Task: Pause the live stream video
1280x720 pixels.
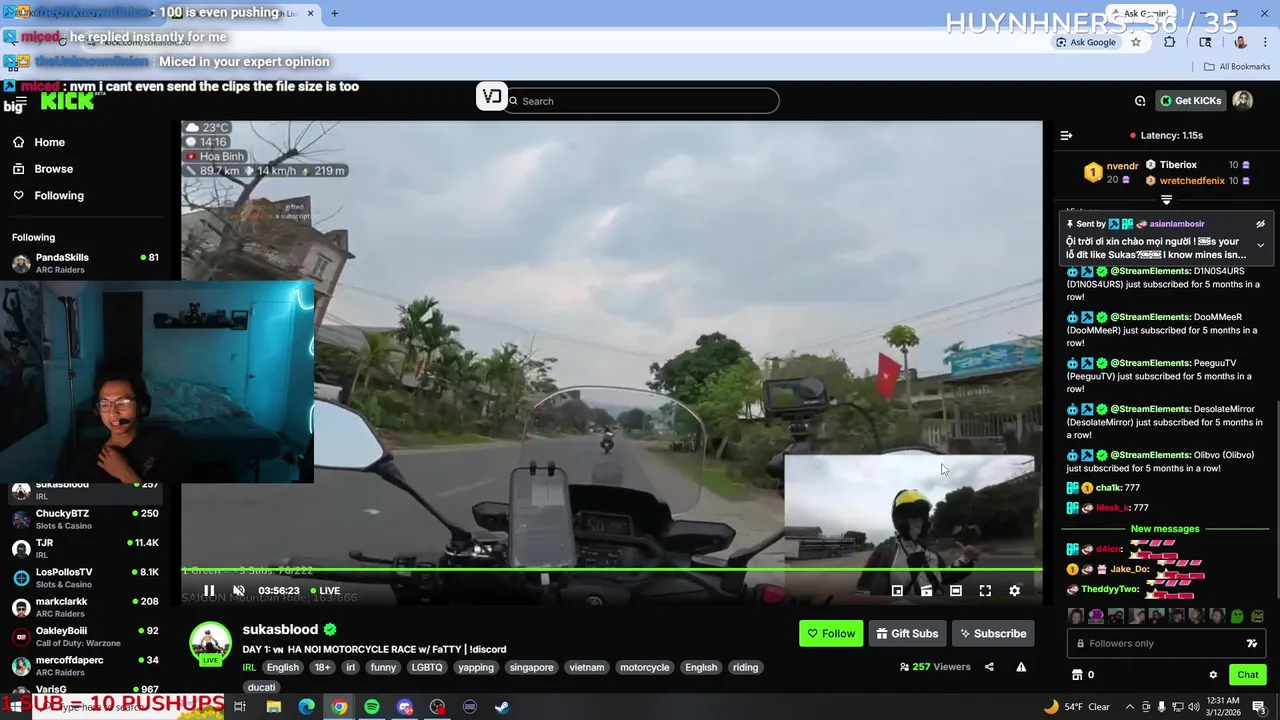Action: coord(209,591)
